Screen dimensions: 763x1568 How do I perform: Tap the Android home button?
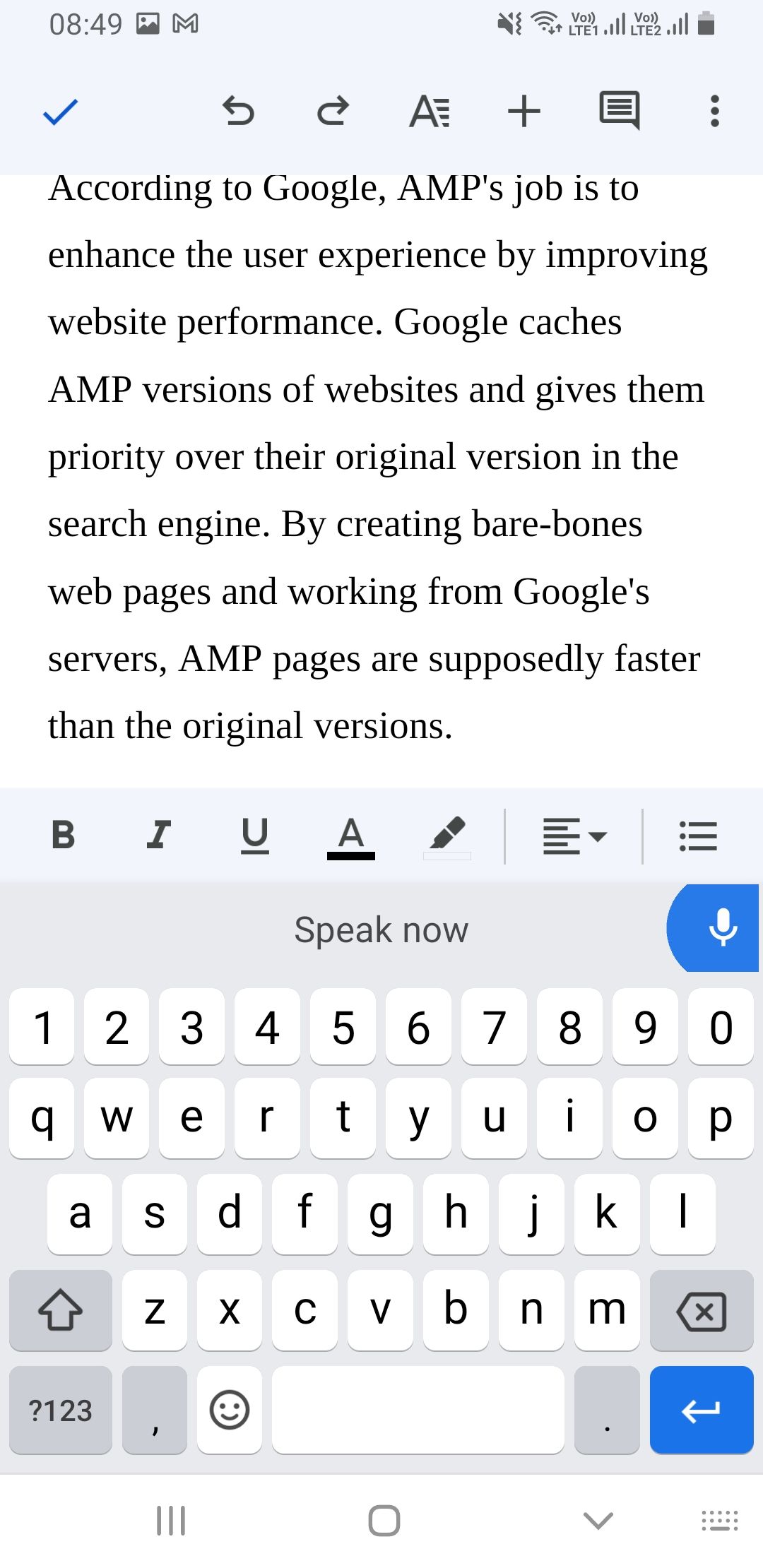pyautogui.click(x=384, y=1520)
